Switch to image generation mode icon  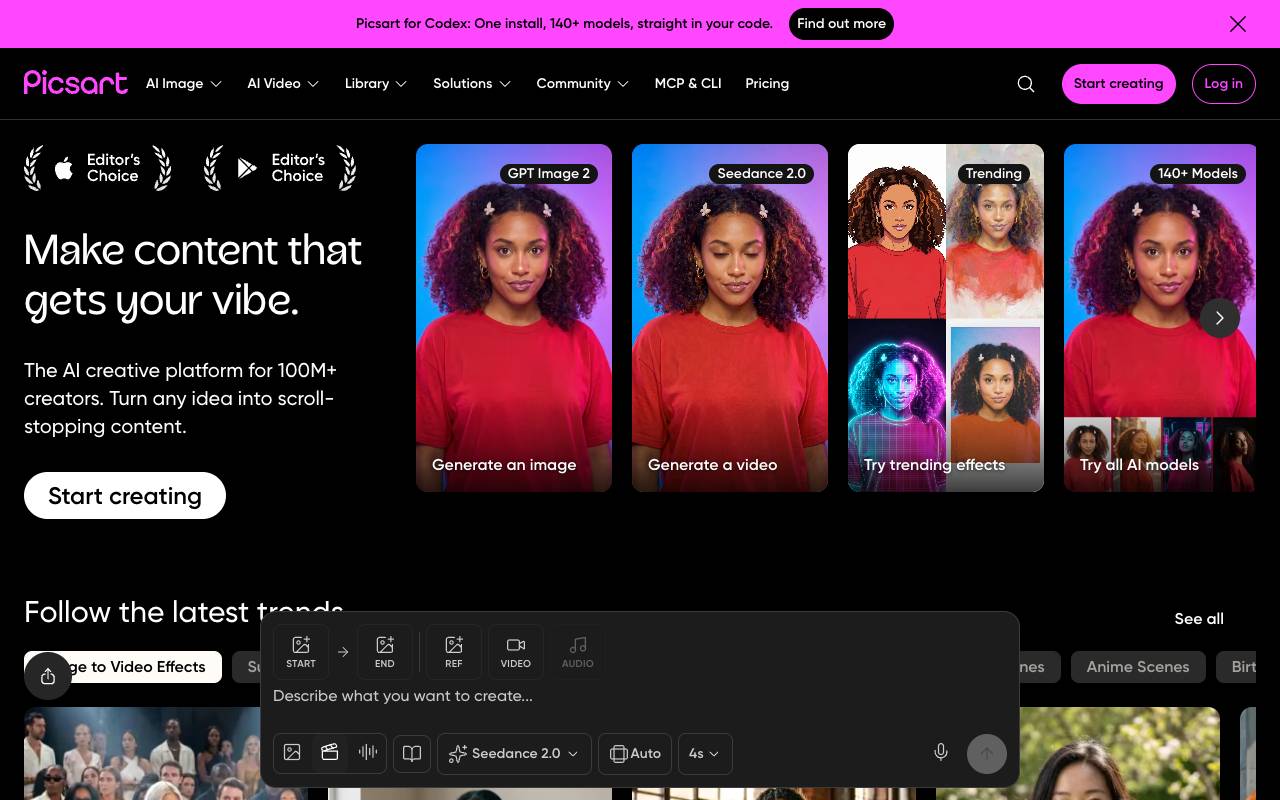click(292, 753)
